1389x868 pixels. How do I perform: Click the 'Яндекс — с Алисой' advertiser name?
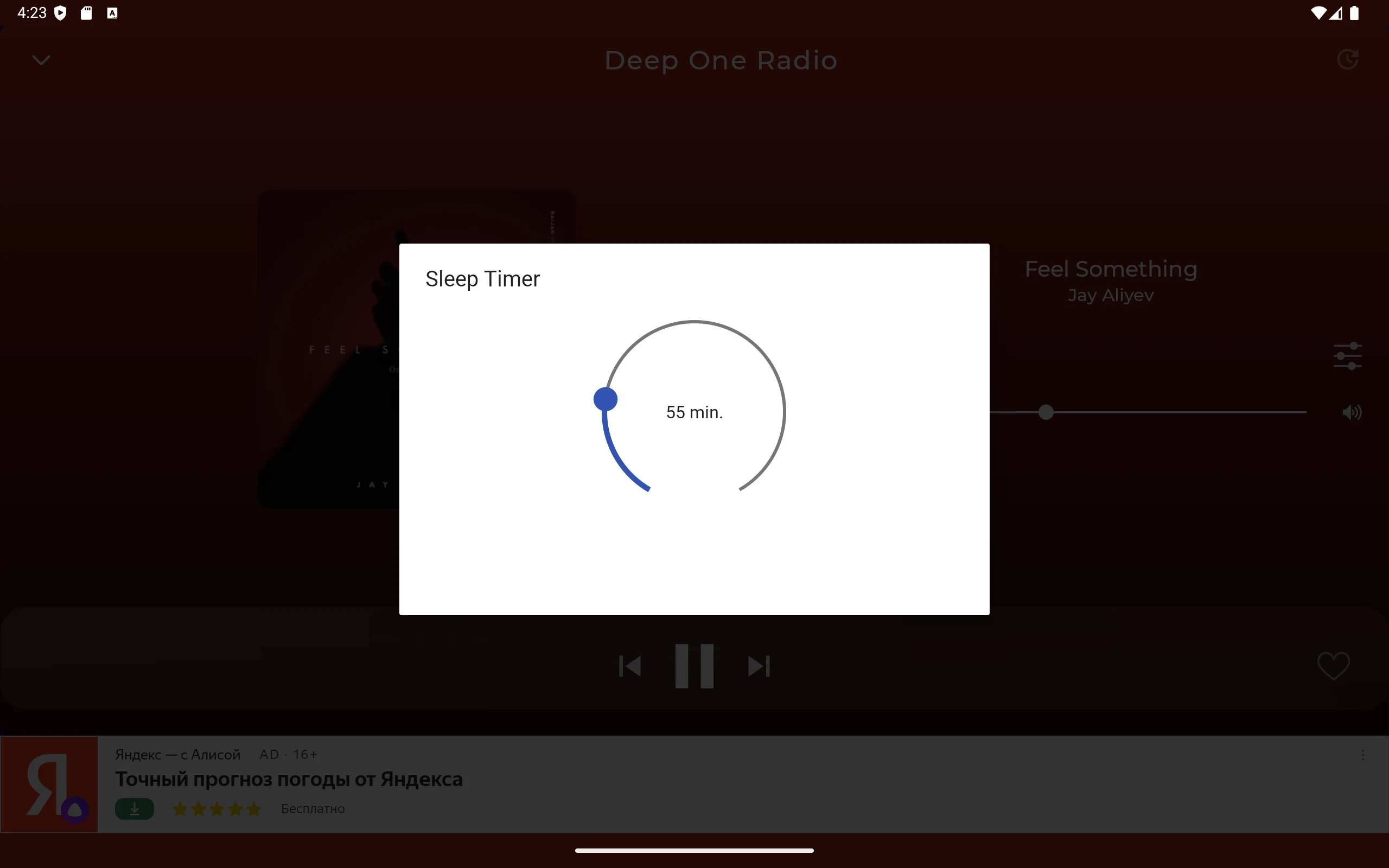coord(177,754)
